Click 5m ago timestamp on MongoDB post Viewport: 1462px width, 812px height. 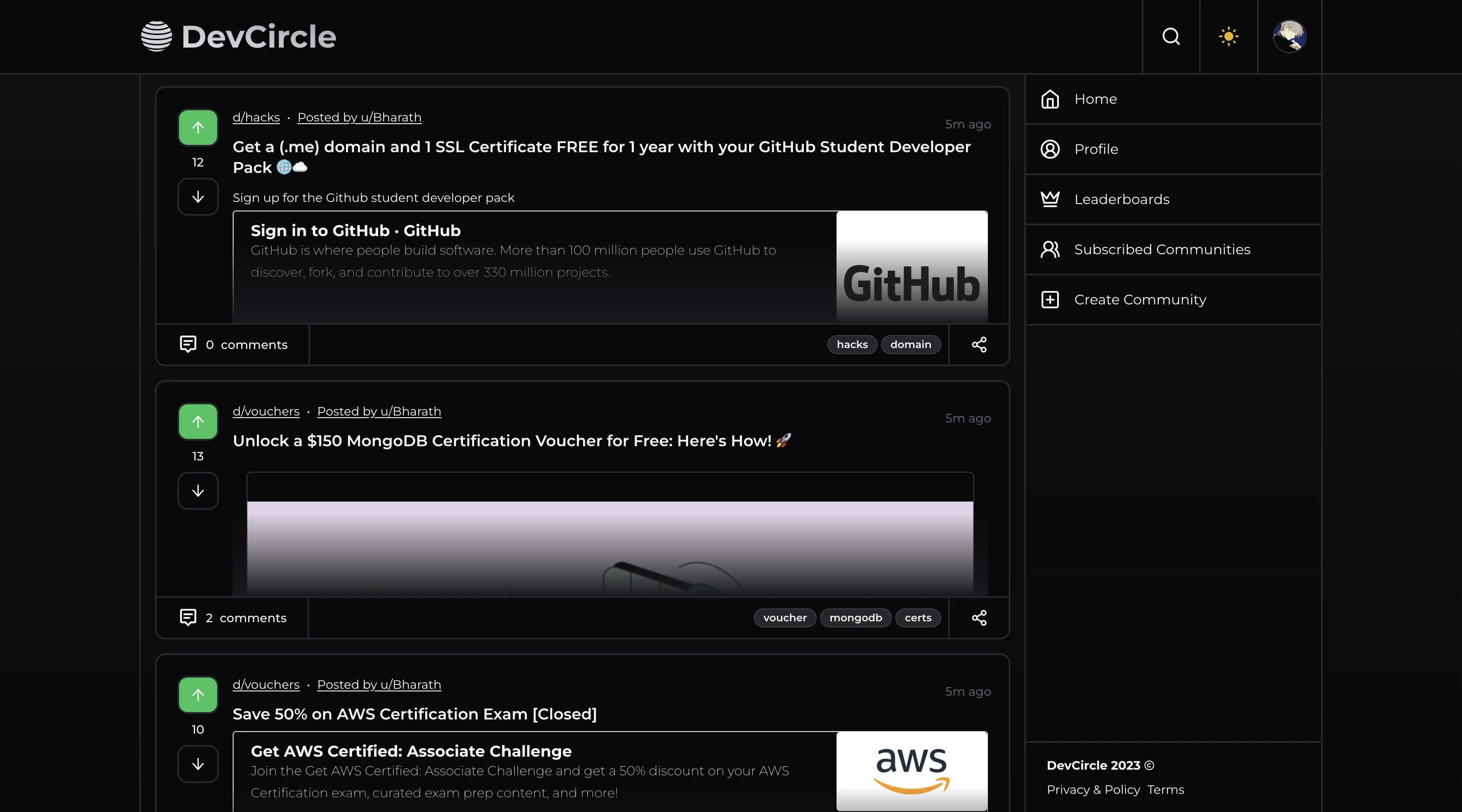968,418
